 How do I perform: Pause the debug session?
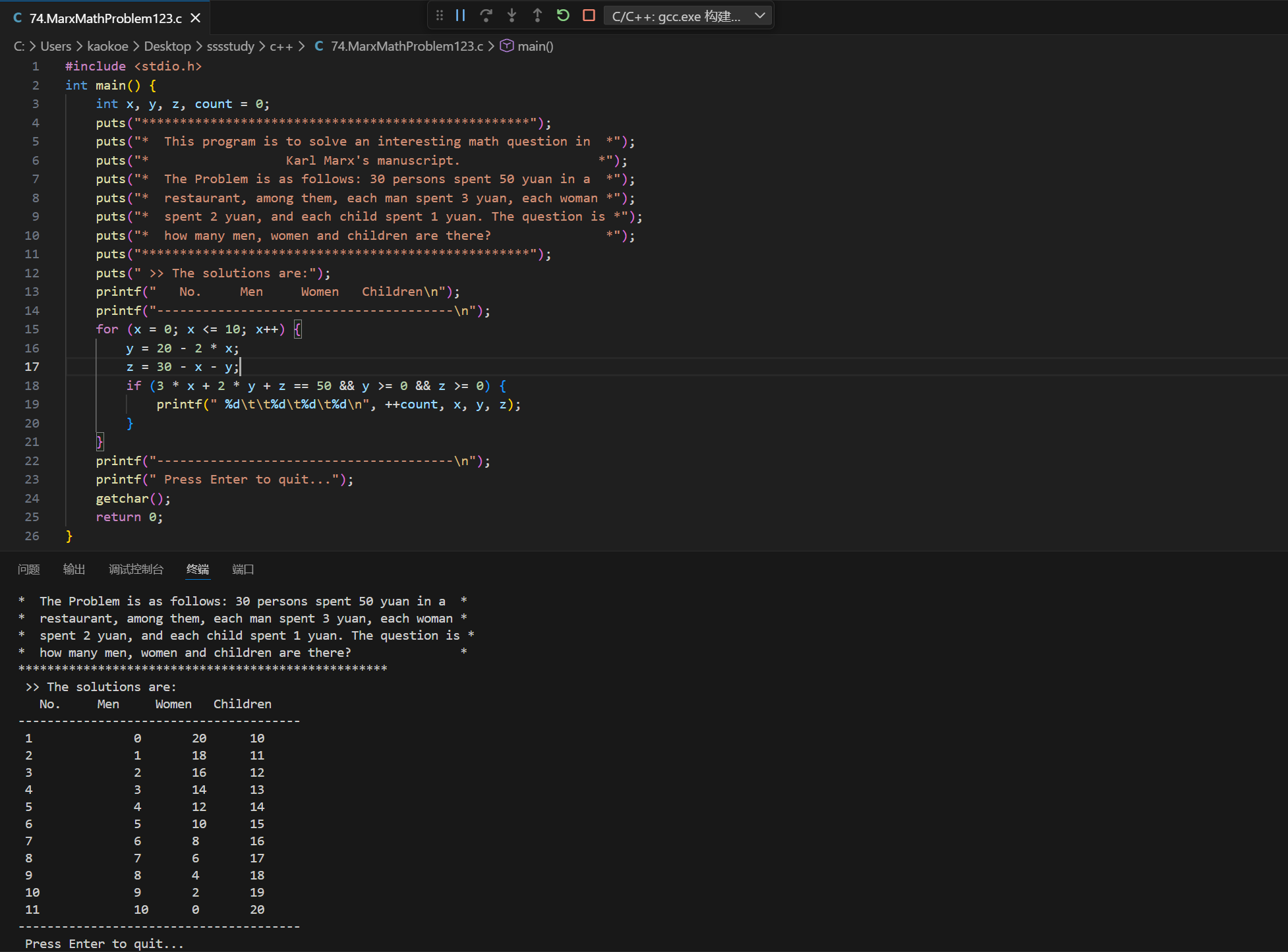tap(461, 16)
